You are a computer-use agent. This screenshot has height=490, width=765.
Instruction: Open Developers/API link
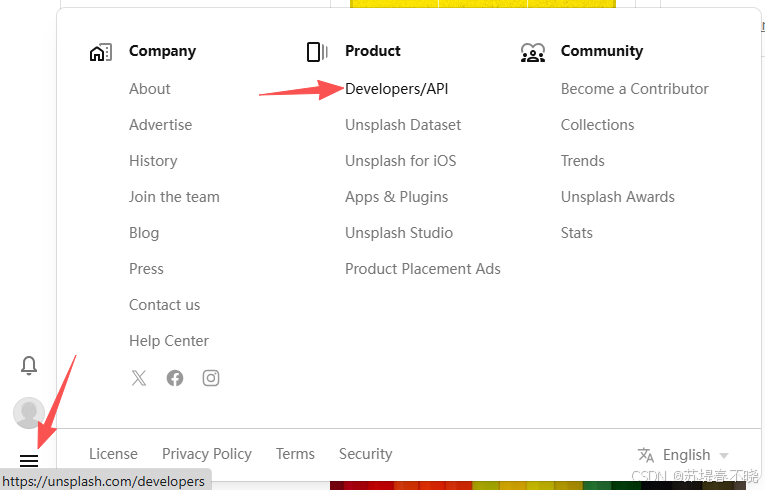tap(397, 89)
